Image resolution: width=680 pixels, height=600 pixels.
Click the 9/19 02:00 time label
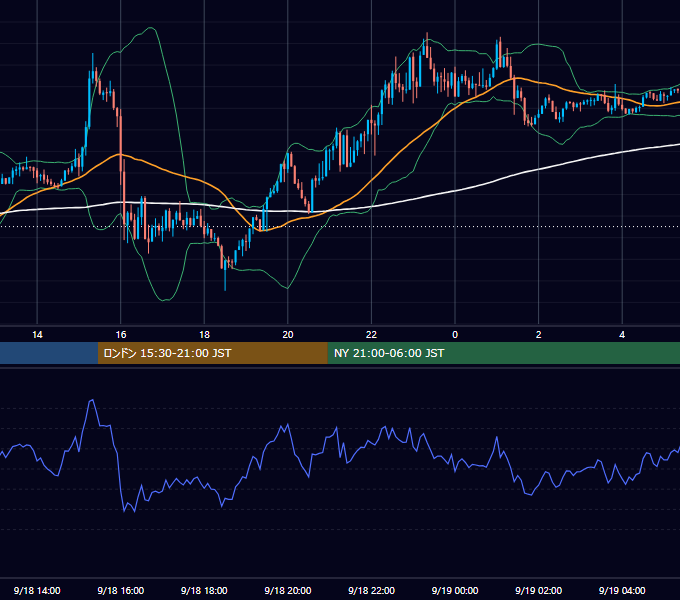pyautogui.click(x=538, y=590)
